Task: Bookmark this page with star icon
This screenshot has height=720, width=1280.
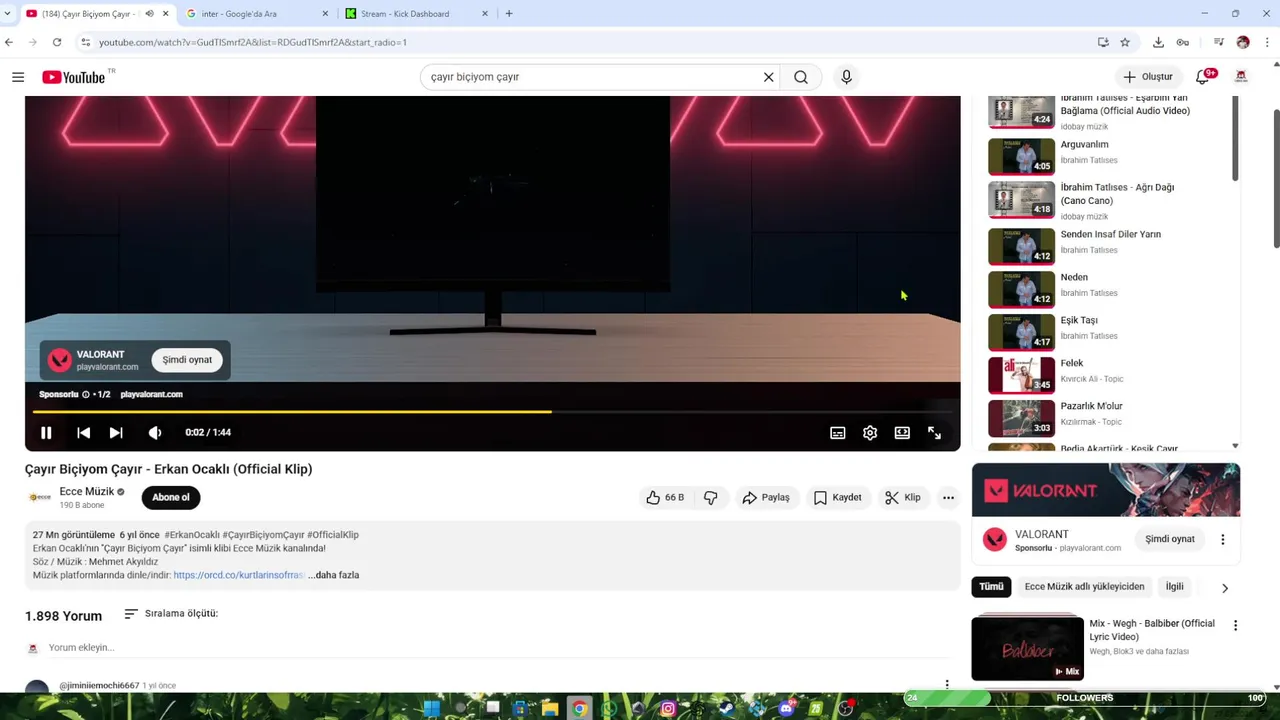Action: click(1125, 42)
